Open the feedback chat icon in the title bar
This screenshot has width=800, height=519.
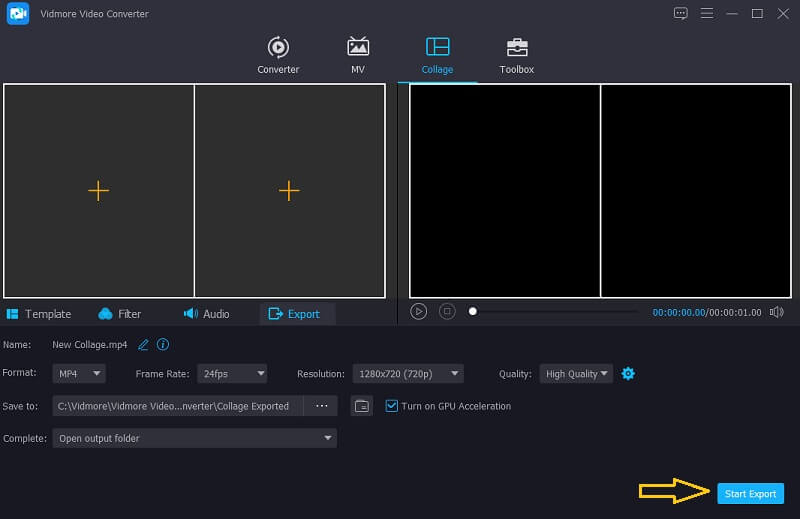point(681,13)
